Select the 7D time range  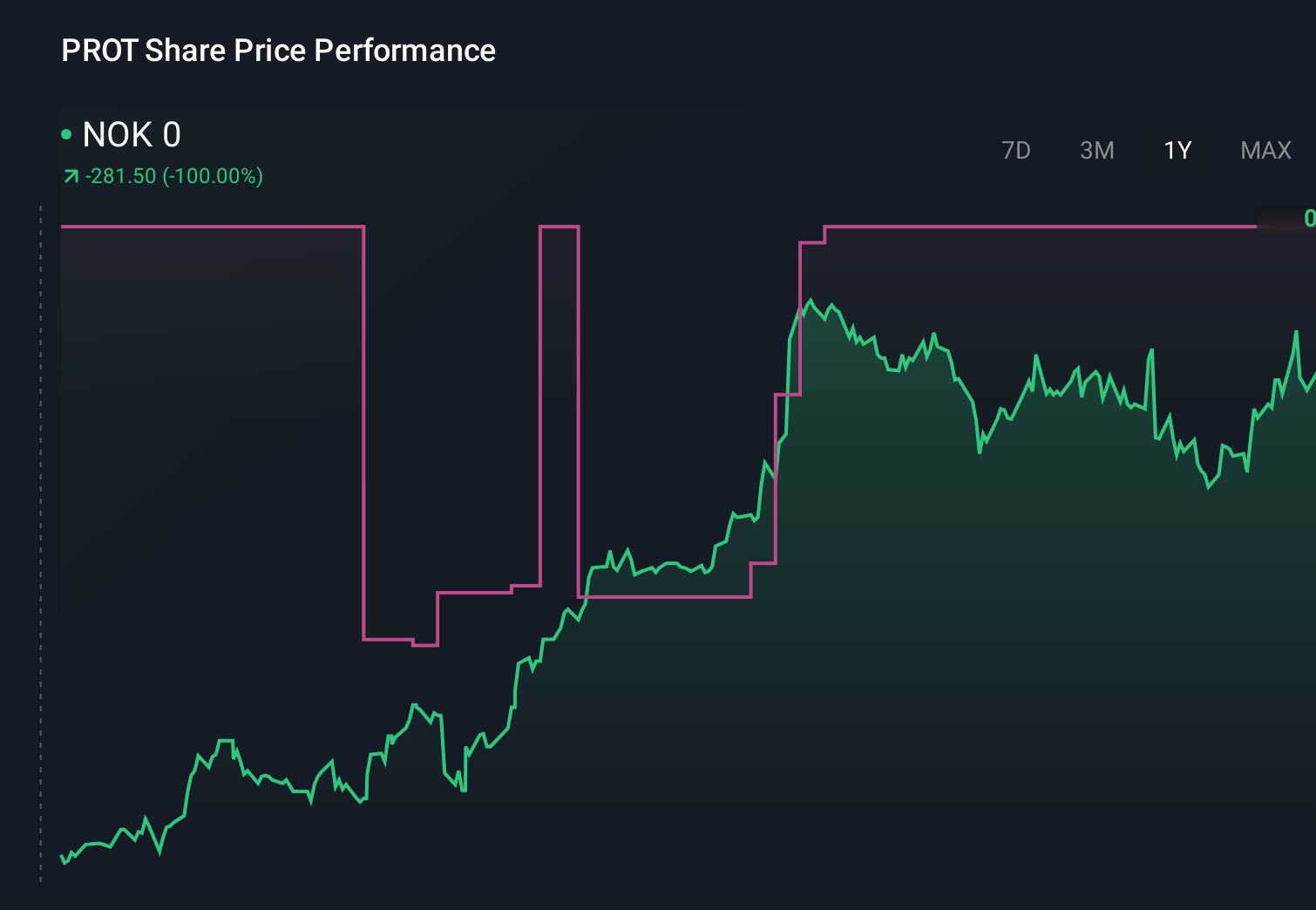[1016, 150]
